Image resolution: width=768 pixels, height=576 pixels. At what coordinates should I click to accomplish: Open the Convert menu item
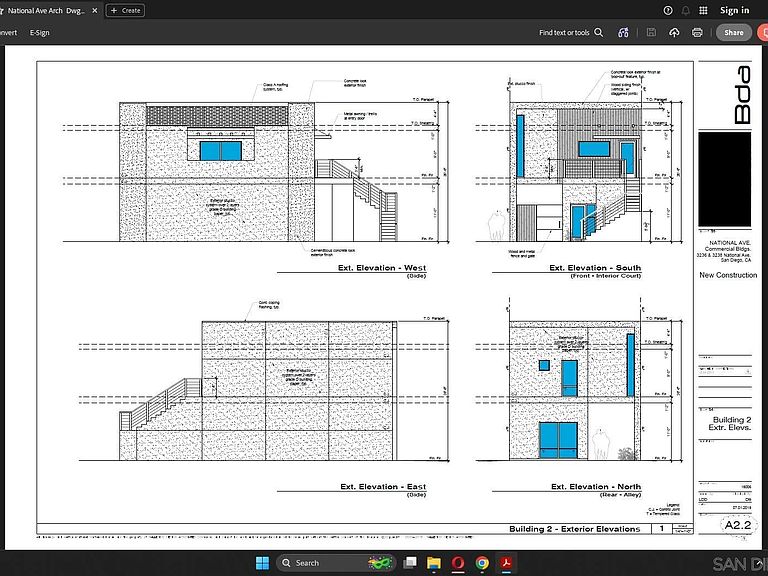click(x=8, y=33)
